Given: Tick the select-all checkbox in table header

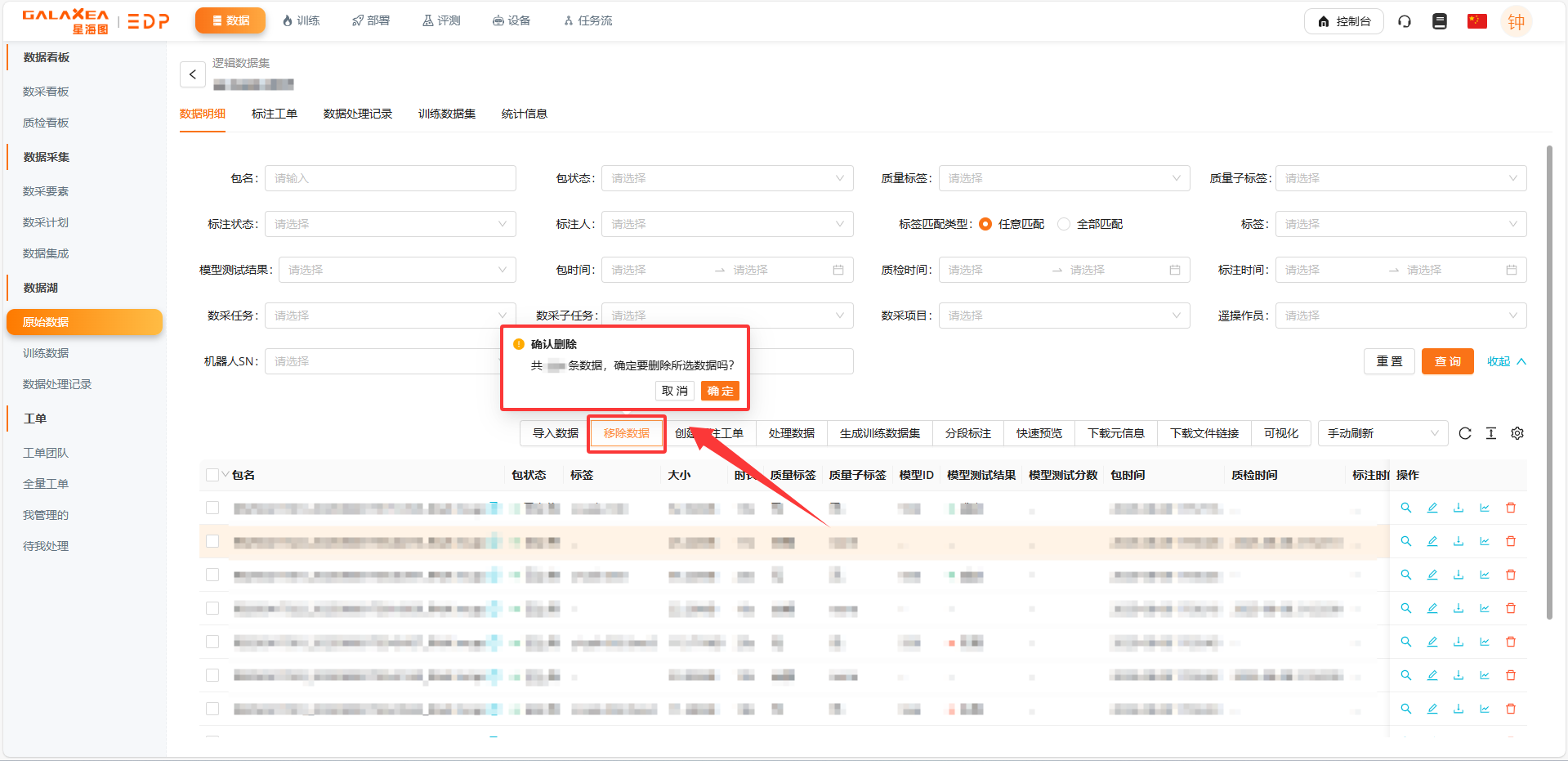Looking at the screenshot, I should [212, 475].
